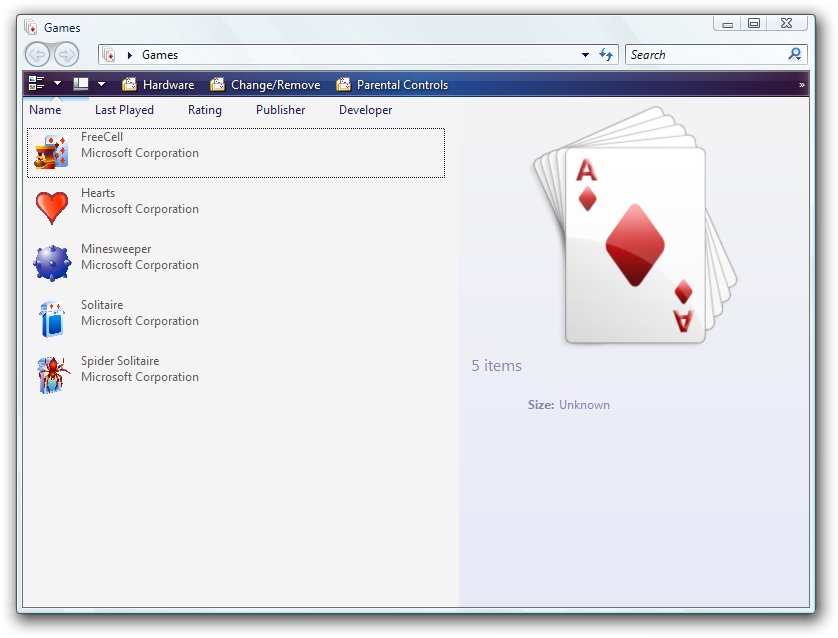This screenshot has height=638, width=838.
Task: Open Parental Controls from toolbar
Action: 392,85
